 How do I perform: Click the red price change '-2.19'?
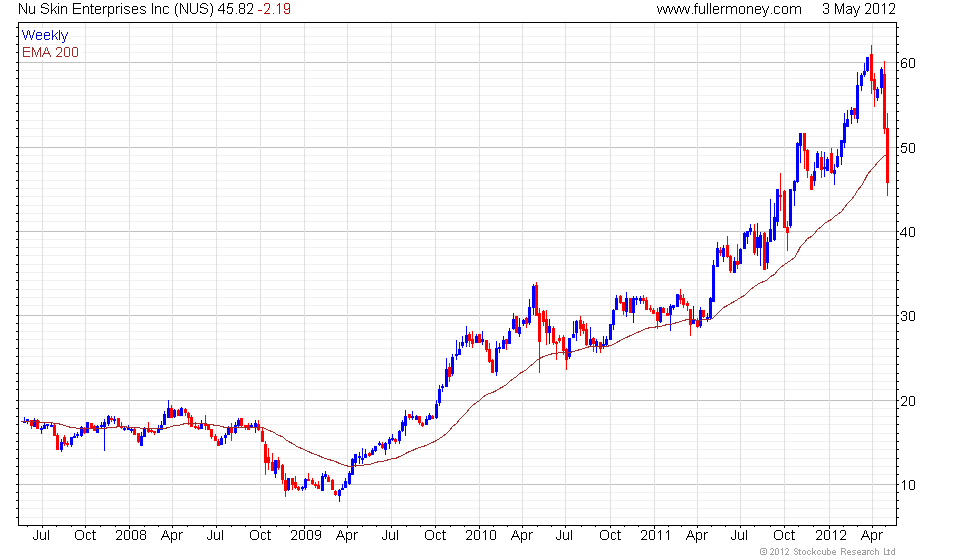pos(274,9)
